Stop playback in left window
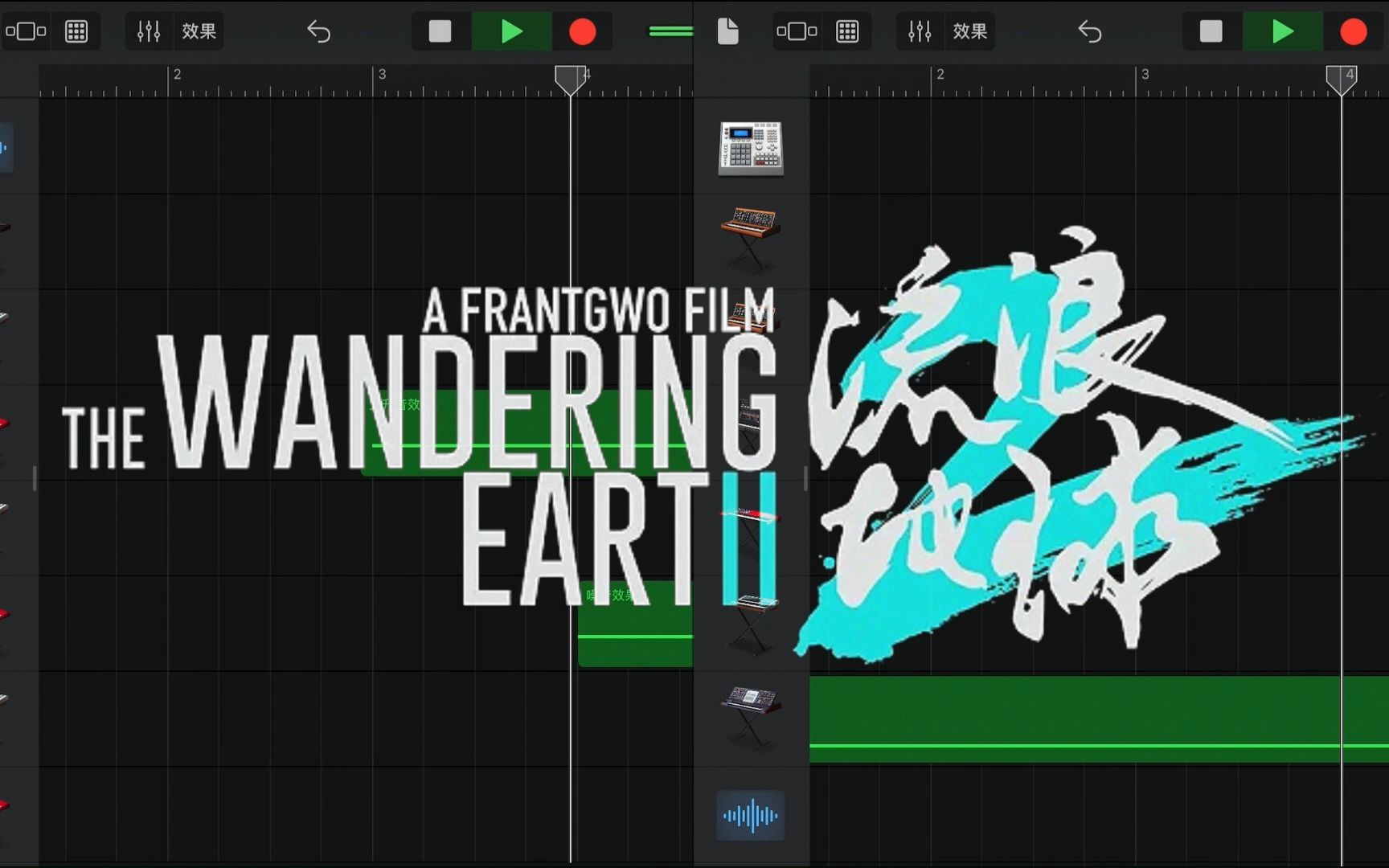The width and height of the screenshot is (1389, 868). tap(440, 31)
